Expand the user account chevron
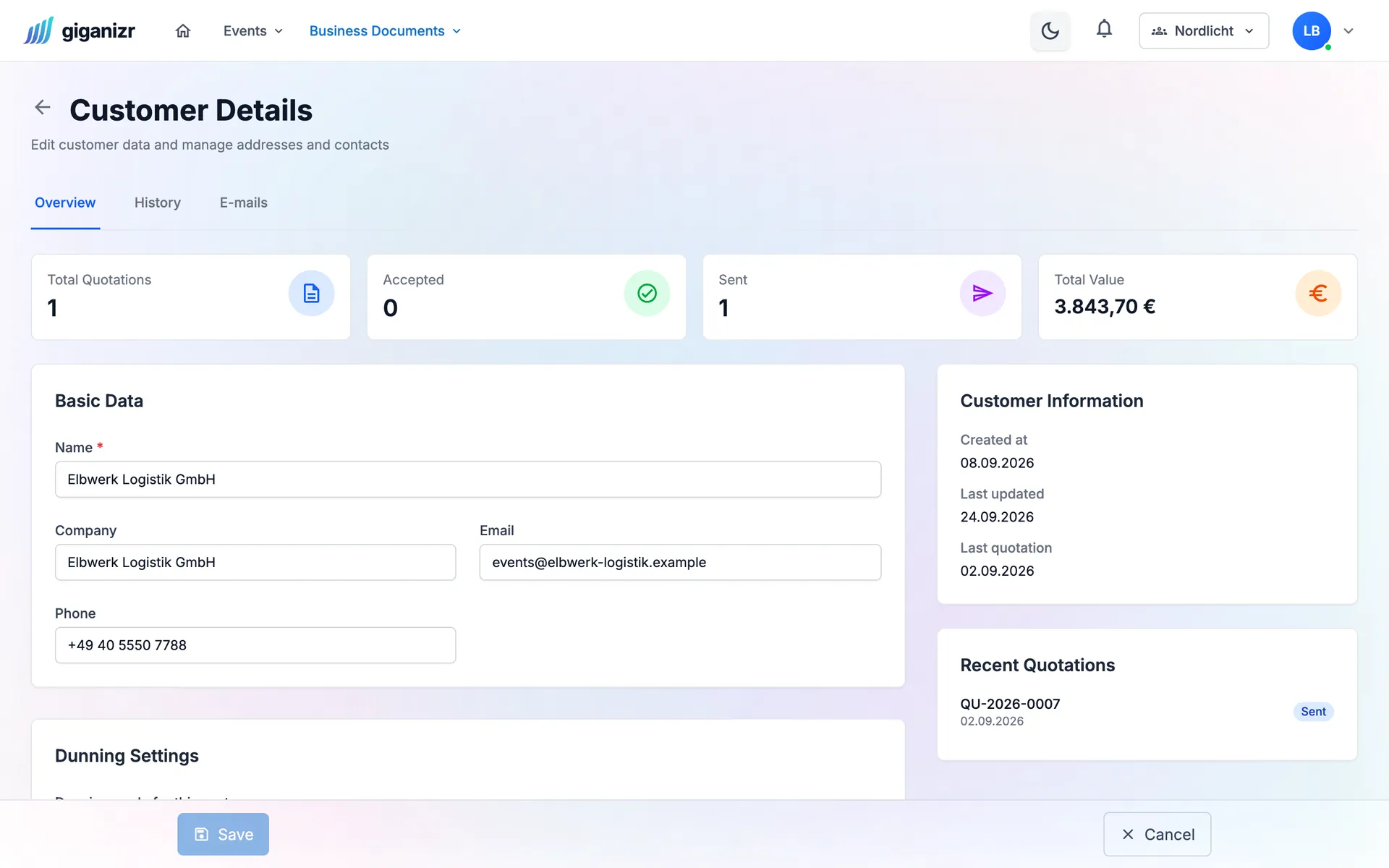 (x=1348, y=31)
